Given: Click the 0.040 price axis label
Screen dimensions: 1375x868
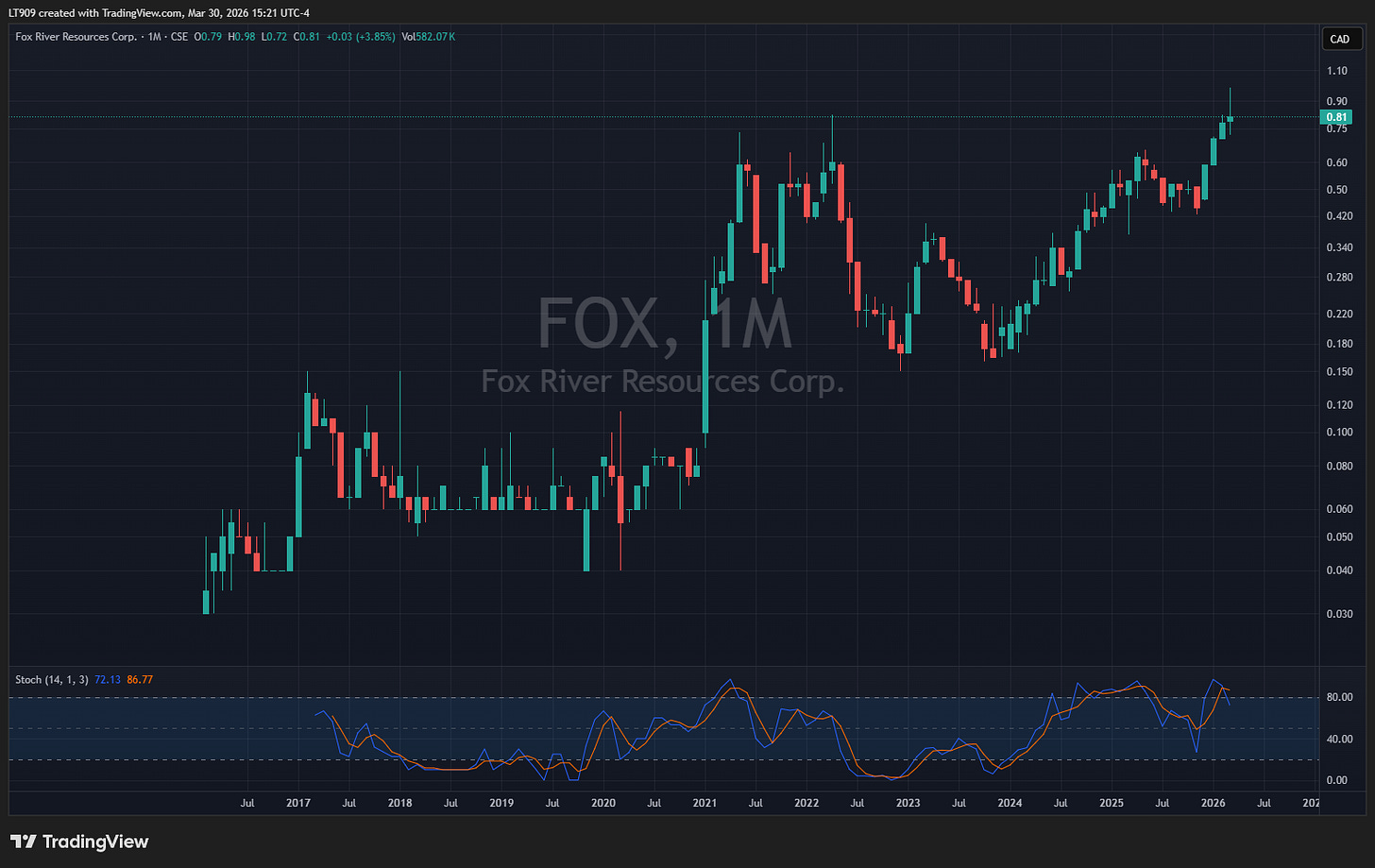Looking at the screenshot, I should pos(1340,570).
